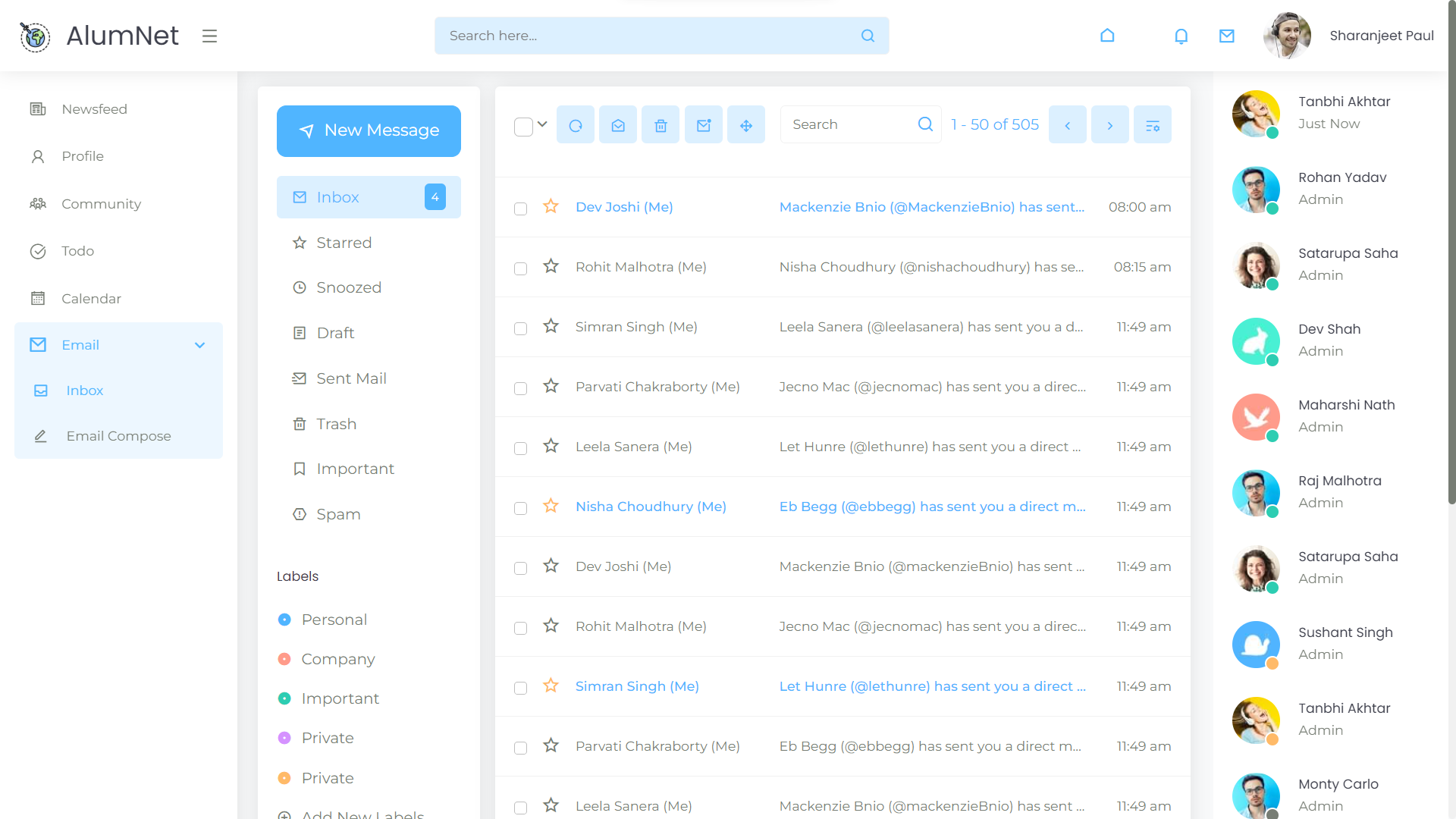Go to next page of emails

point(1109,125)
